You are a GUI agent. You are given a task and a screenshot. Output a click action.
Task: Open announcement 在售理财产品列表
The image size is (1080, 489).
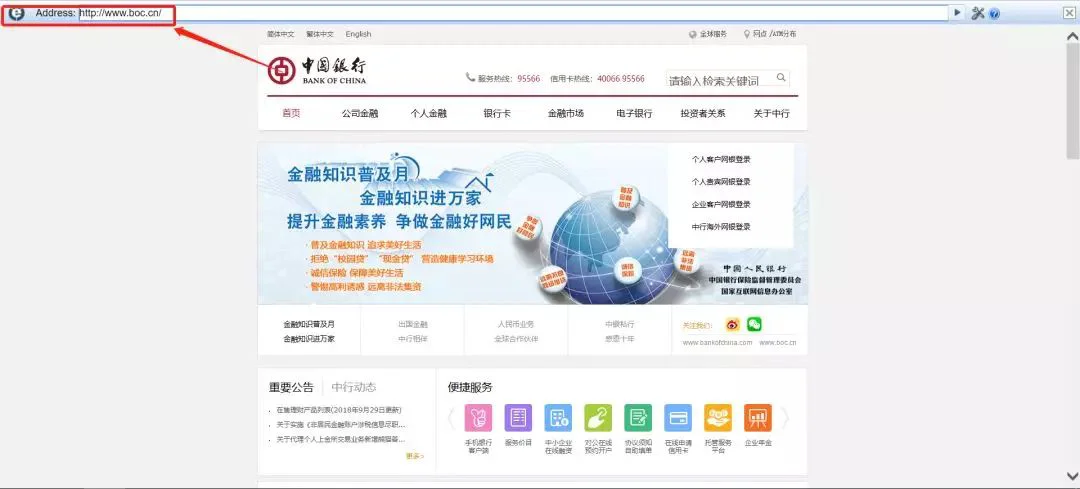(338, 410)
